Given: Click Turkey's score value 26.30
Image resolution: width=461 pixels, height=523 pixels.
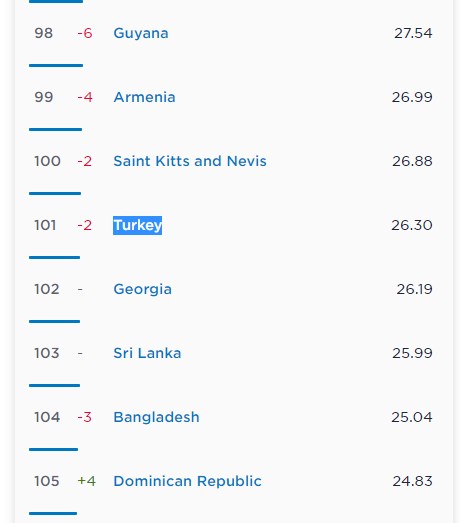Looking at the screenshot, I should (412, 225).
